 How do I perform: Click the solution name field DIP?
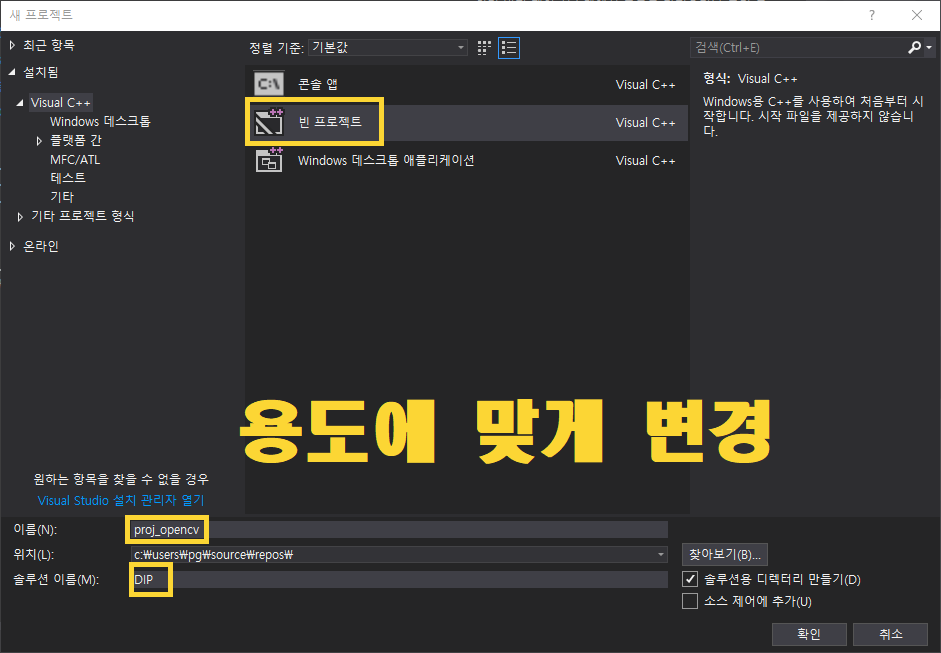click(399, 579)
